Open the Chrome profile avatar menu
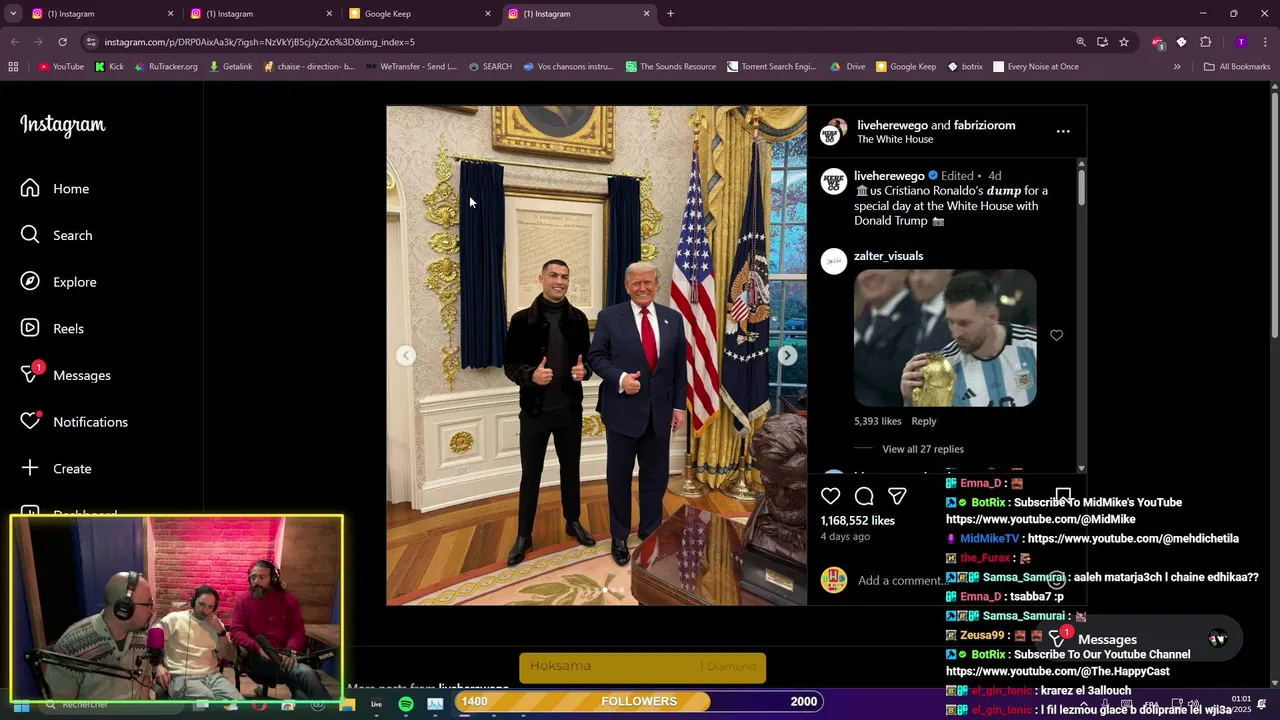Screen dimensions: 1280x720 [1241, 42]
